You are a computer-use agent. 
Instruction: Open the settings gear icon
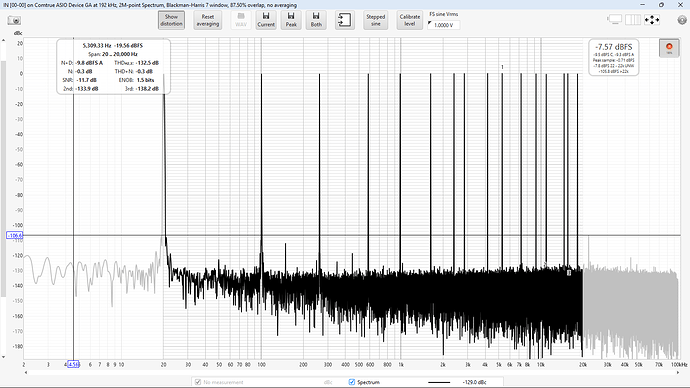pyautogui.click(x=682, y=20)
